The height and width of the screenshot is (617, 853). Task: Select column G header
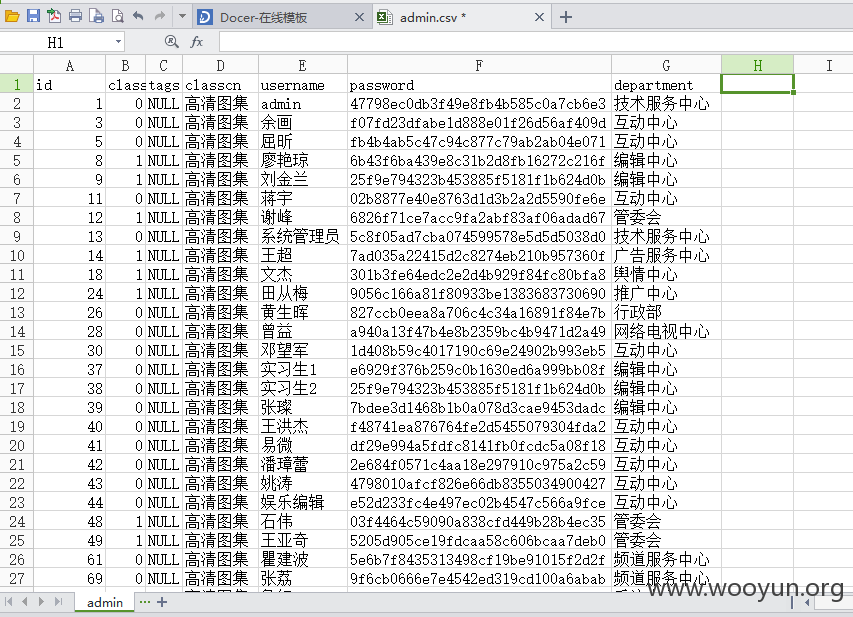pos(666,66)
